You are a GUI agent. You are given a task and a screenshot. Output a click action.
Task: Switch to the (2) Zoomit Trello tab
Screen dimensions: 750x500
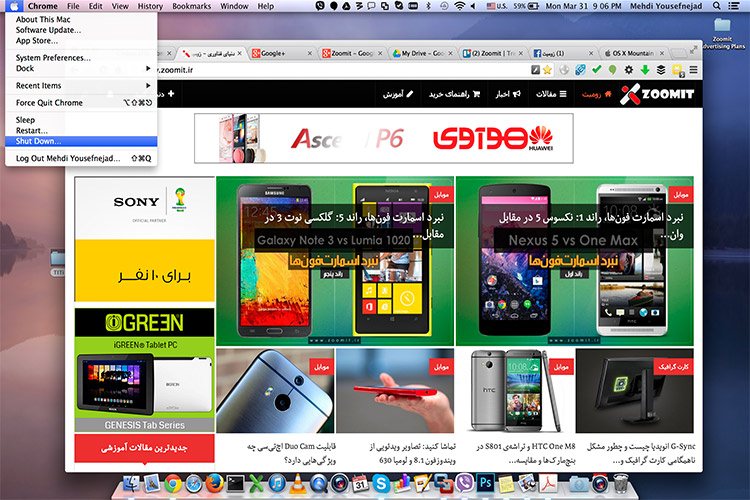point(491,53)
